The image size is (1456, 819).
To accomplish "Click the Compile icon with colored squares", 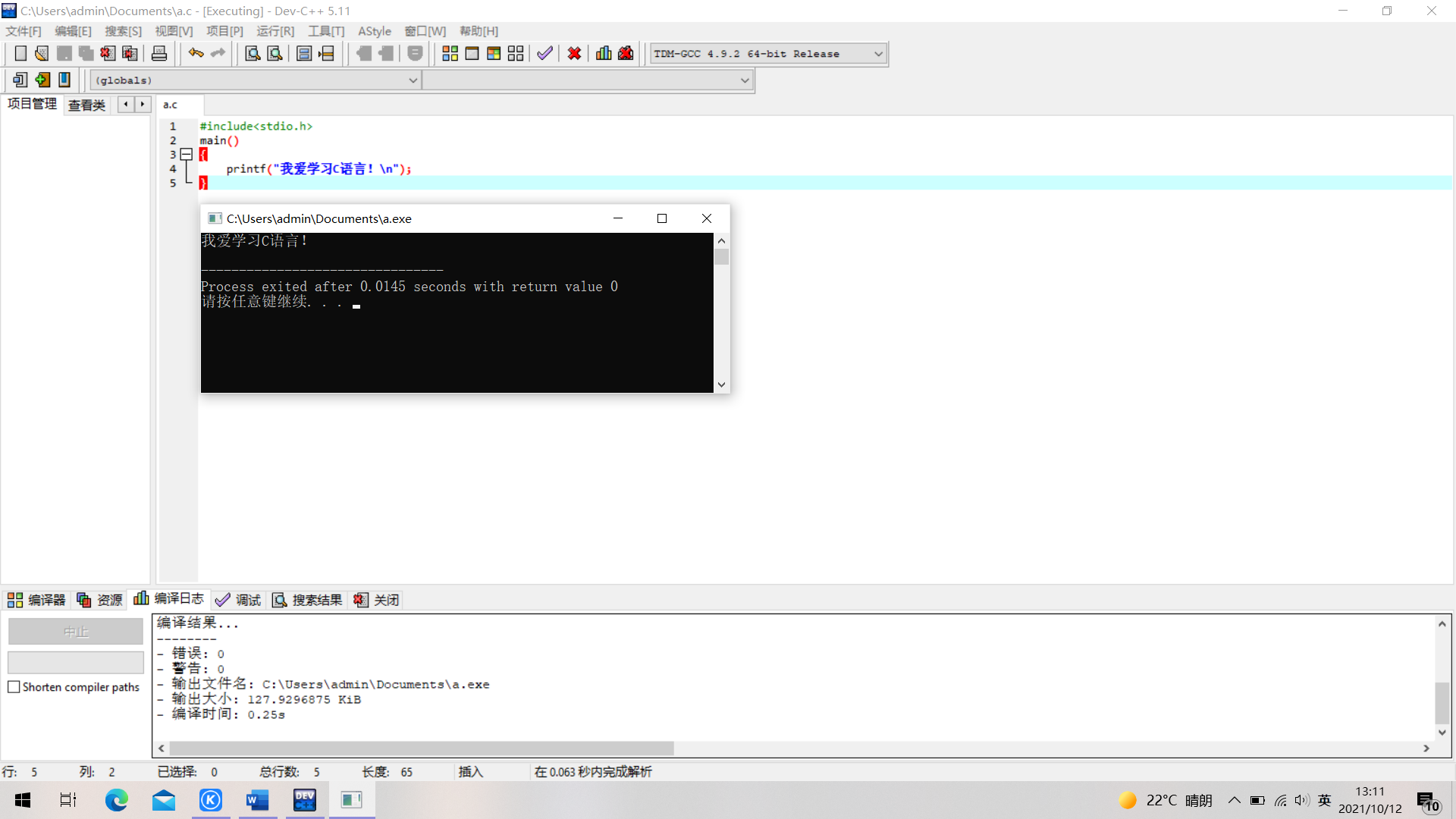I will (x=450, y=53).
